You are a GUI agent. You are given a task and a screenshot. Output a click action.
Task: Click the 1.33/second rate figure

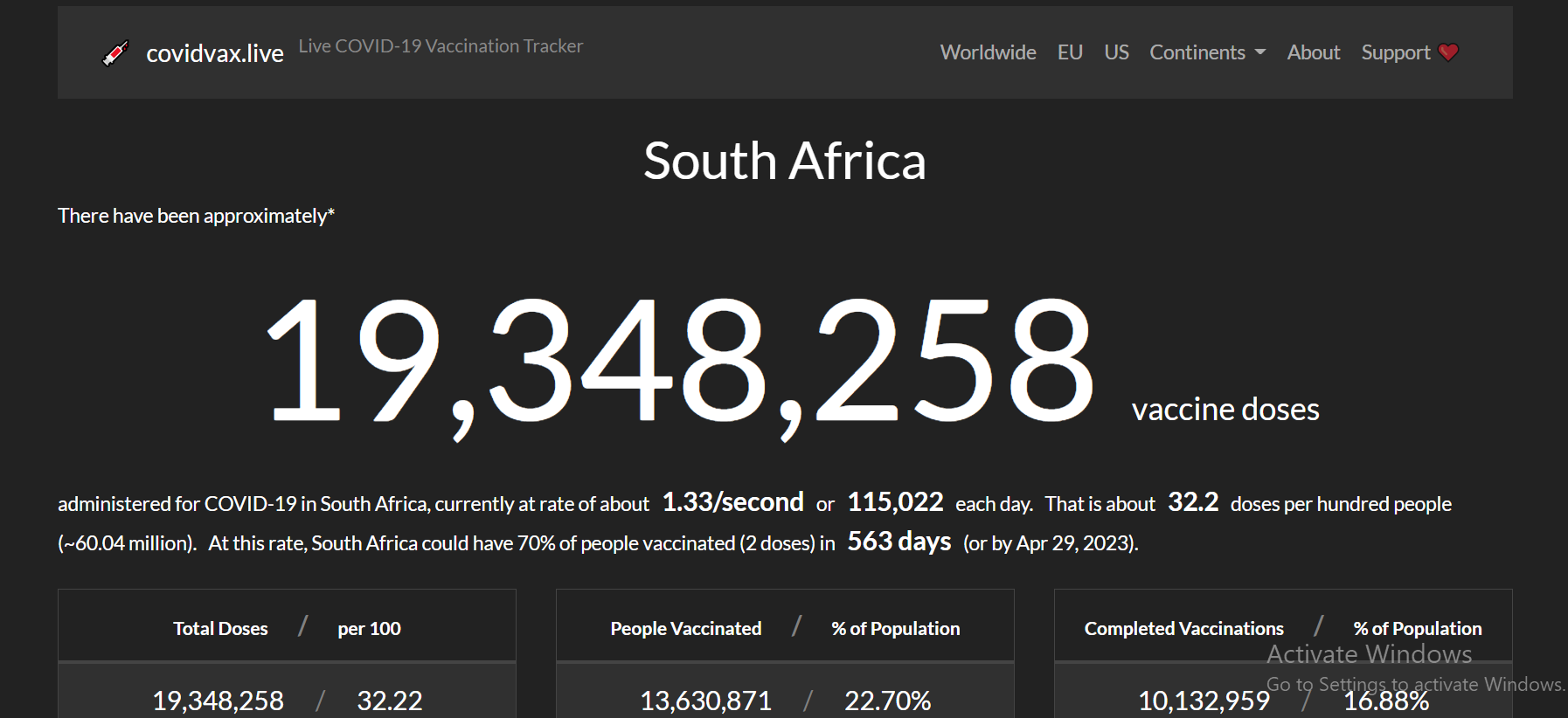[x=732, y=502]
